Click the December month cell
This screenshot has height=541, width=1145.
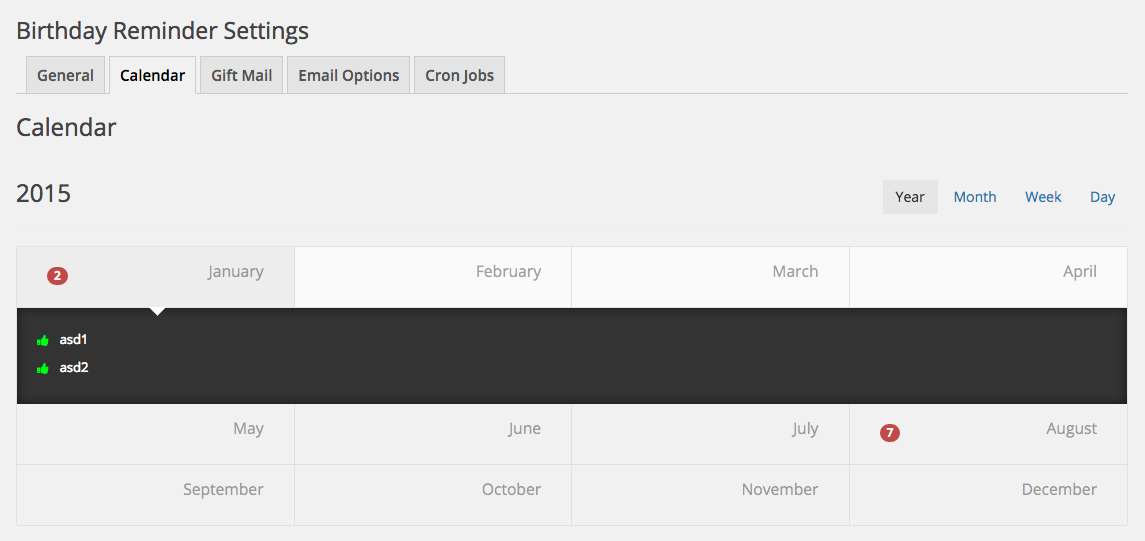[988, 494]
